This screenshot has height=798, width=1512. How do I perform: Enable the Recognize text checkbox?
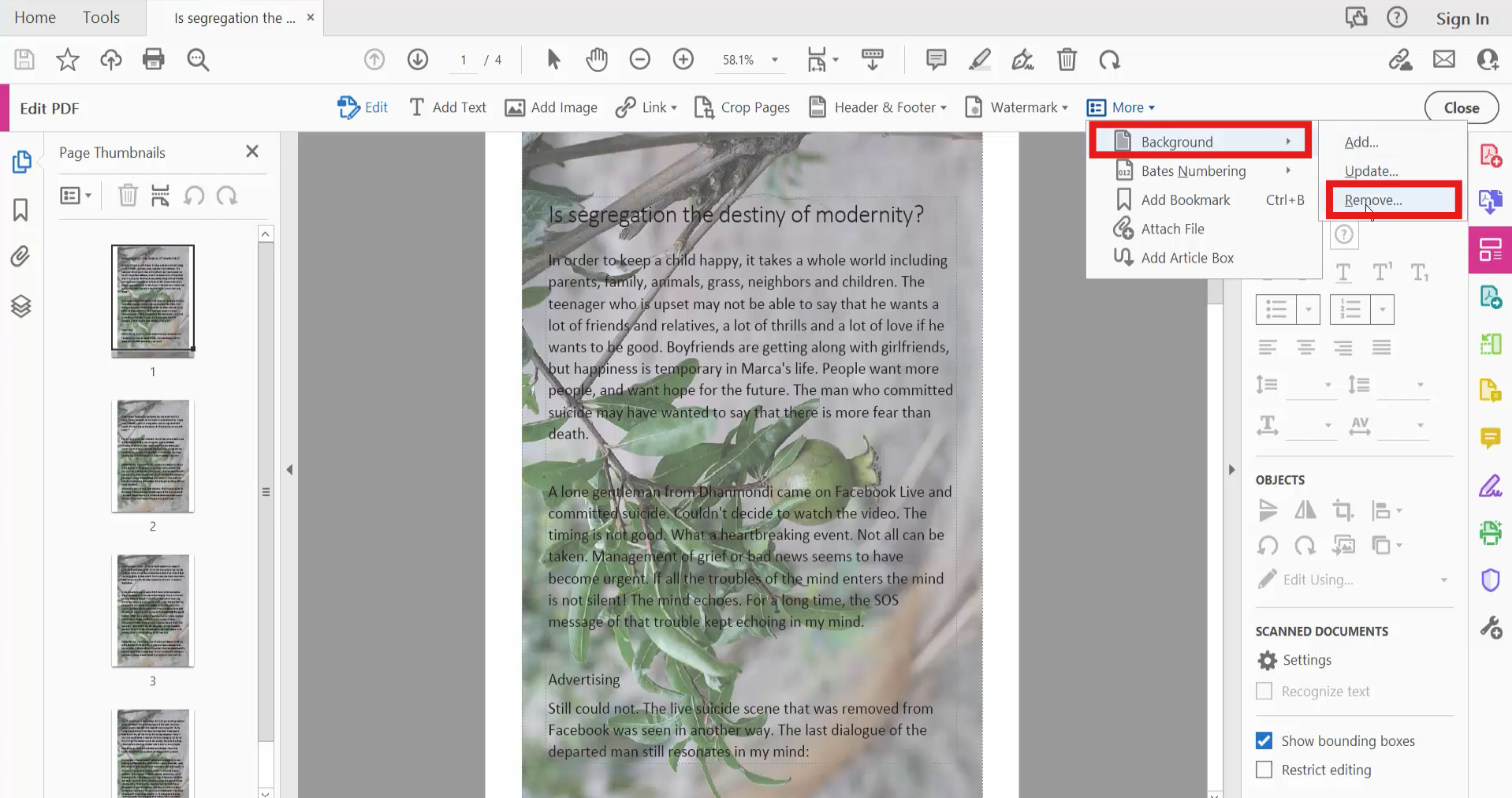(1264, 691)
